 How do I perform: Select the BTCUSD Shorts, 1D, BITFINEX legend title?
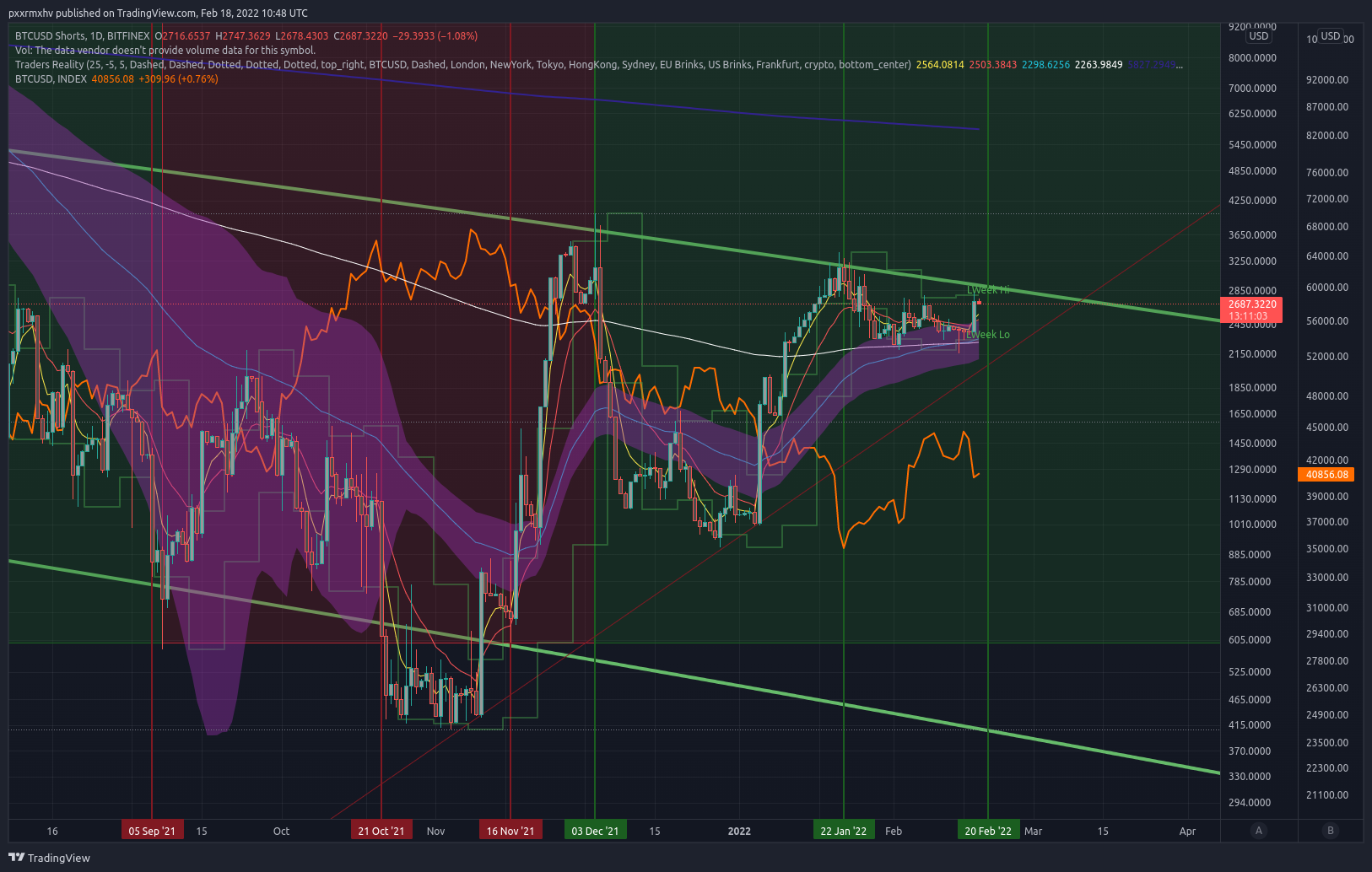(x=83, y=36)
